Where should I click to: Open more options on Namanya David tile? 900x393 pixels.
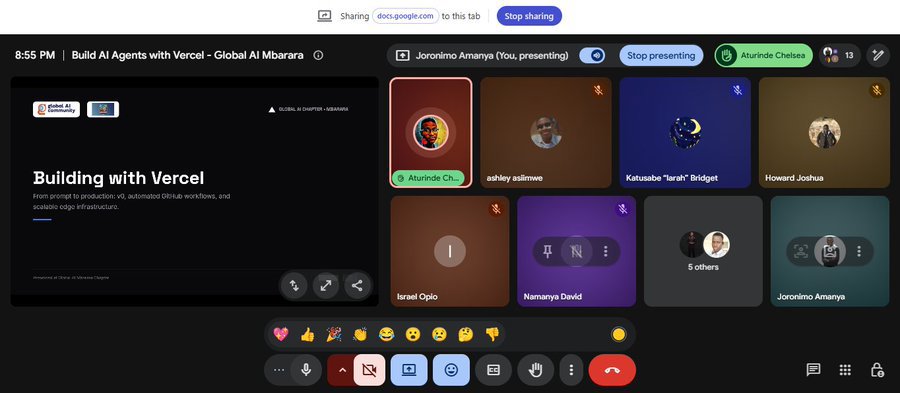click(x=605, y=251)
